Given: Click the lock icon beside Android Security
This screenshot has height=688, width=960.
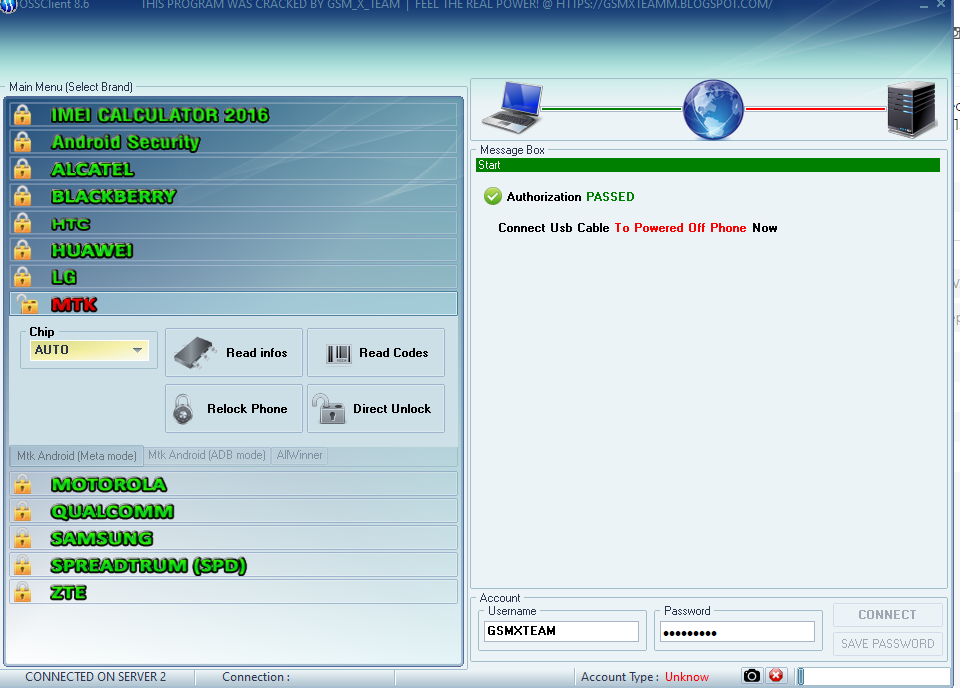Looking at the screenshot, I should point(23,141).
